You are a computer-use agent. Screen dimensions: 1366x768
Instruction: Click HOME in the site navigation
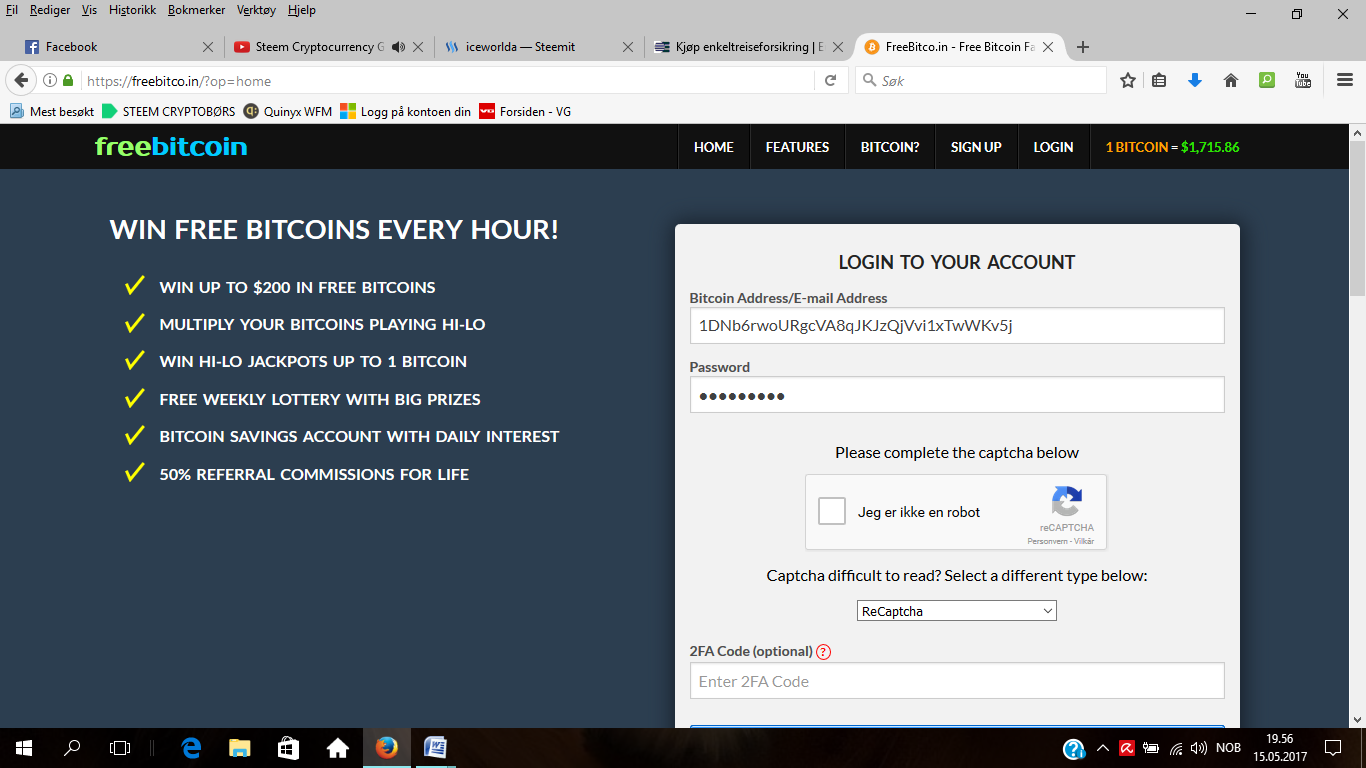click(714, 147)
